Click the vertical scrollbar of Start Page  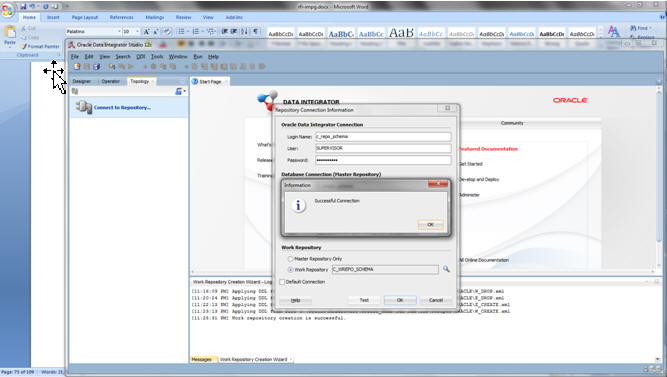click(x=658, y=170)
